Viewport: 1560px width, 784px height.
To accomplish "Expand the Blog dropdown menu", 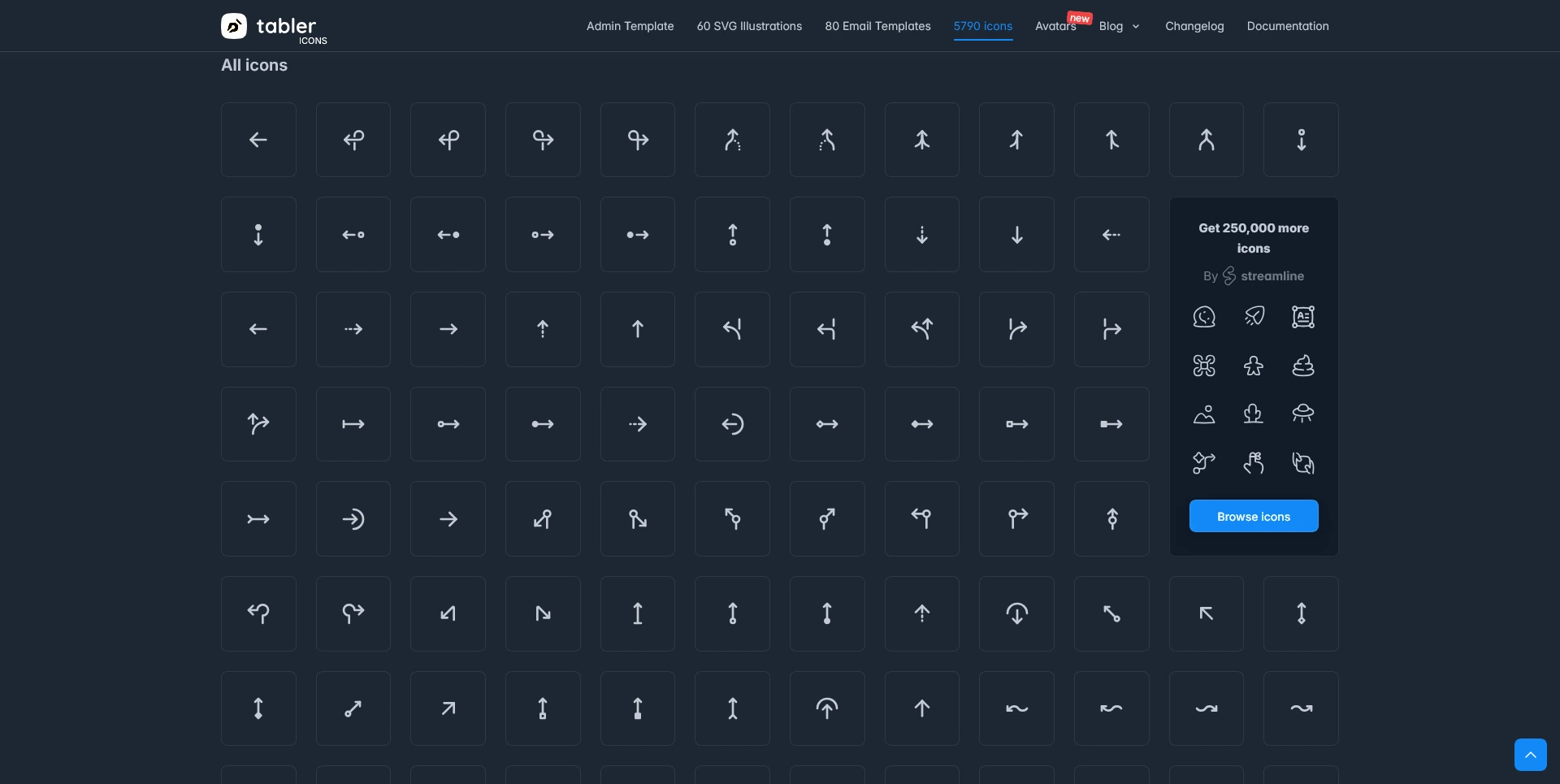I will point(1119,26).
